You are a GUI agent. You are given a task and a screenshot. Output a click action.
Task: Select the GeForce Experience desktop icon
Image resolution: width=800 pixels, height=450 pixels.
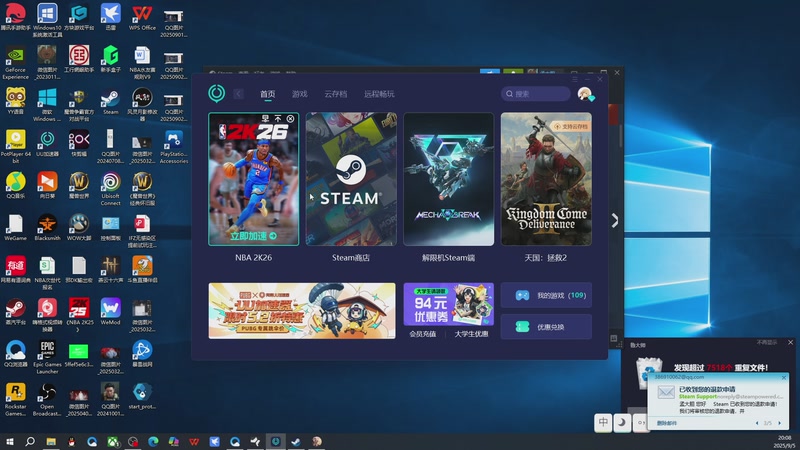click(x=15, y=63)
